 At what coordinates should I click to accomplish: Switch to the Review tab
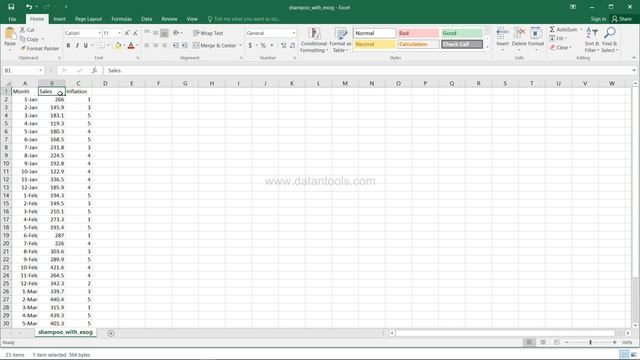tap(169, 19)
